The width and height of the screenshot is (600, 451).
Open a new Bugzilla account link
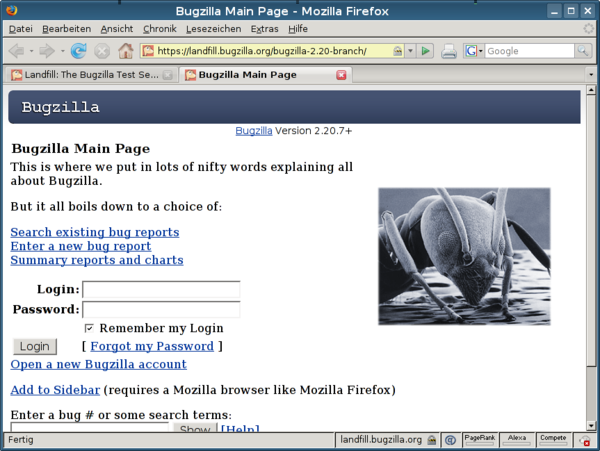(x=98, y=364)
